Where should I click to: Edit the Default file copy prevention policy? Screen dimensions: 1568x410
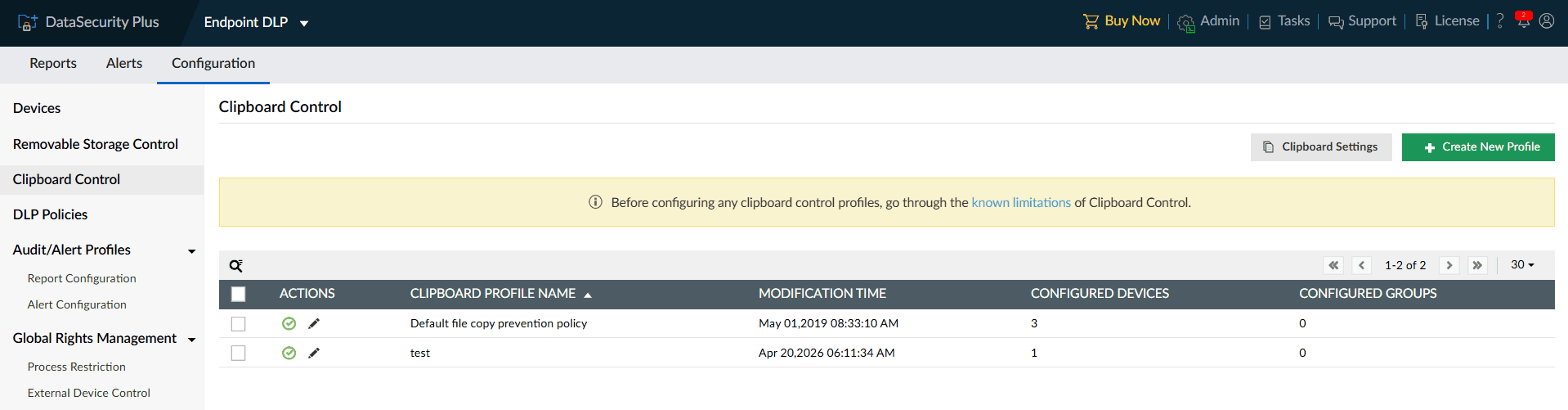click(314, 323)
